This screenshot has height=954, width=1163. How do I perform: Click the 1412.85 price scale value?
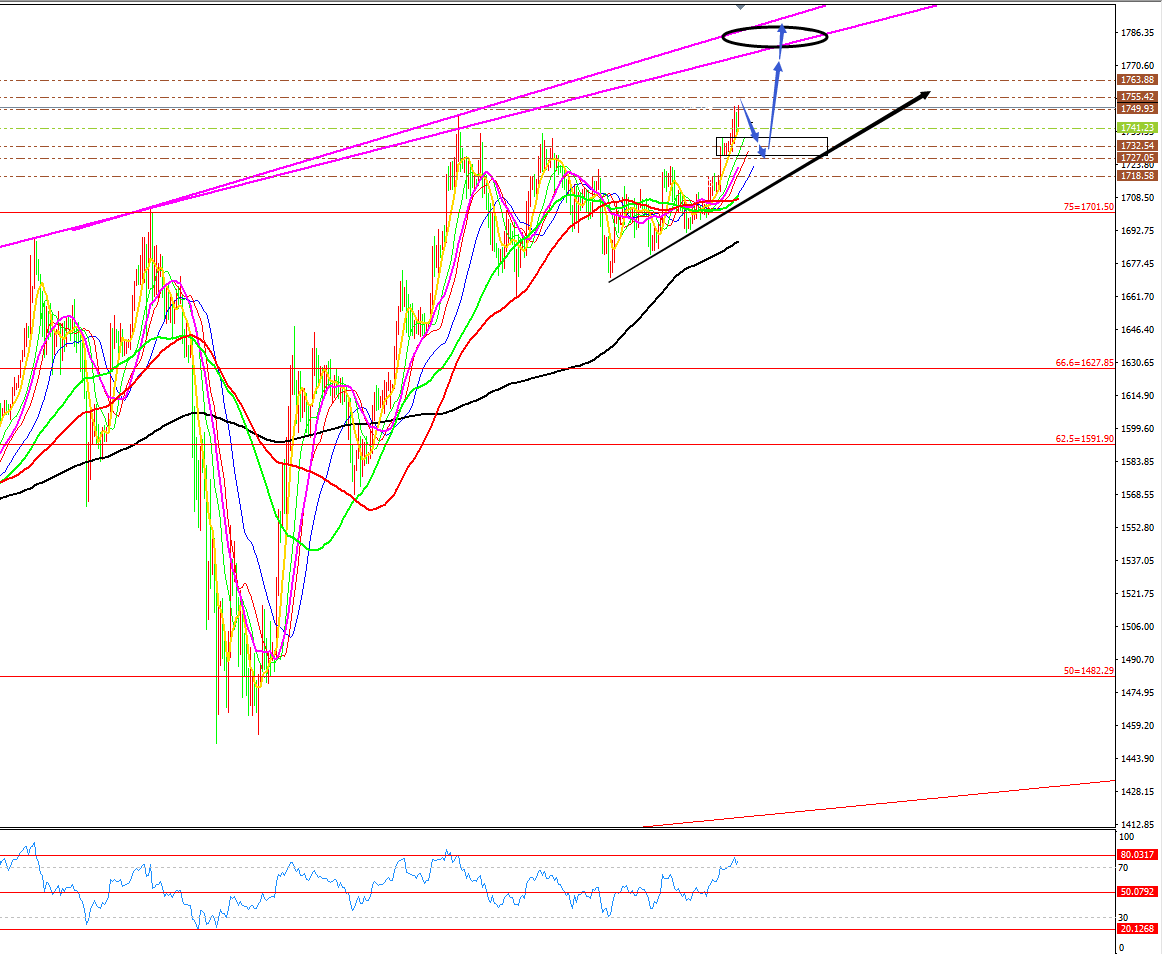pyautogui.click(x=1137, y=824)
